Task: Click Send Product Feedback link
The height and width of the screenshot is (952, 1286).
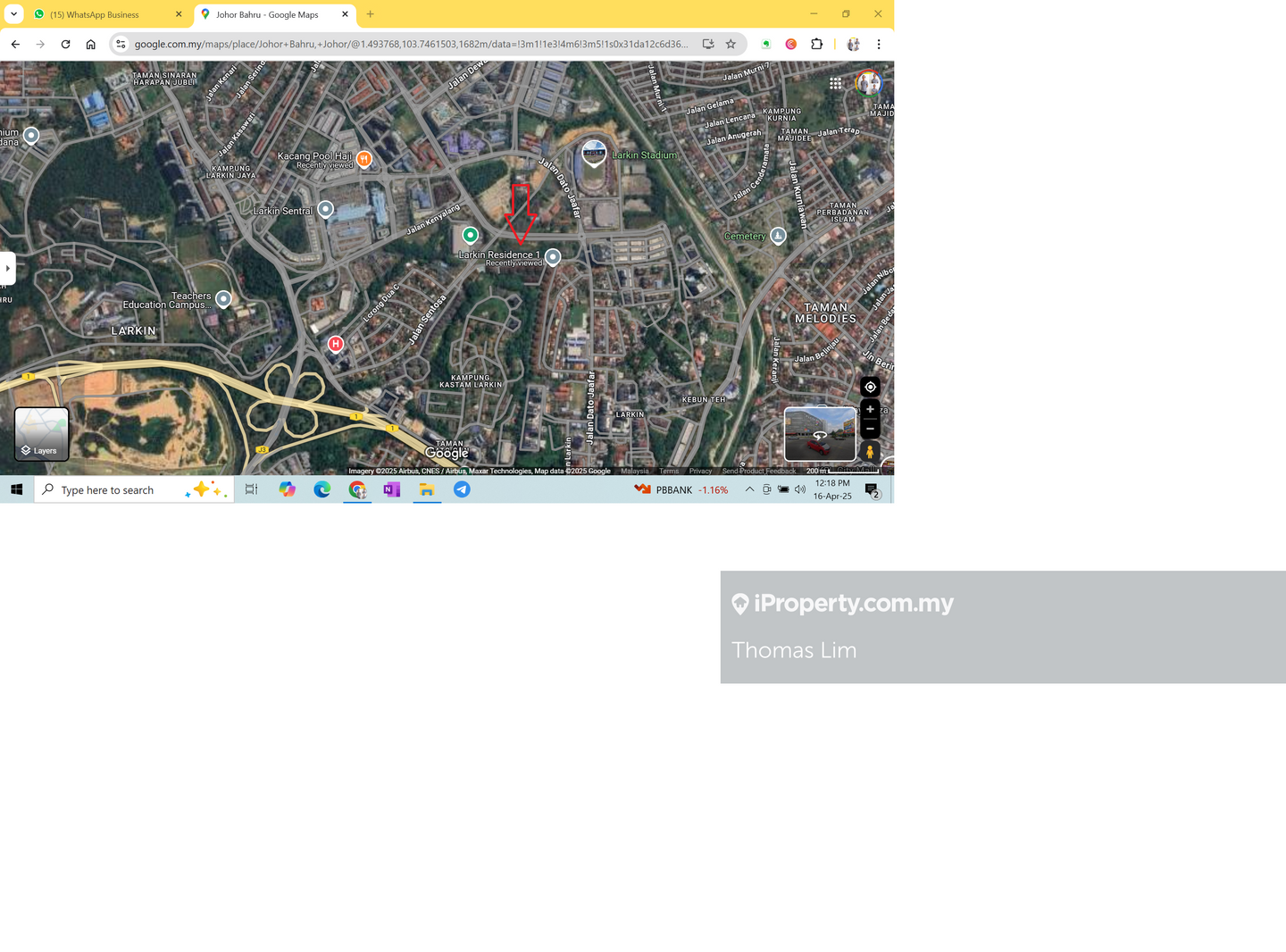Action: (758, 472)
